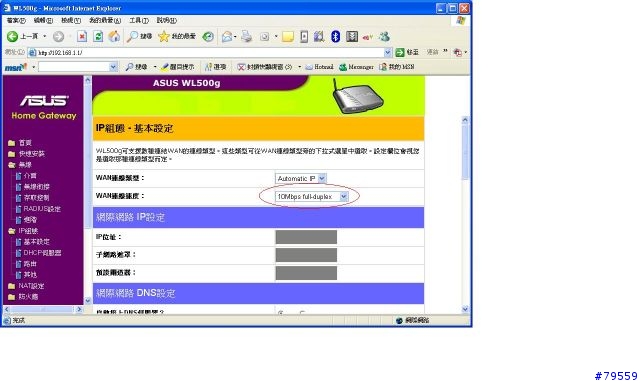Screen dimensions: 640x384
Task: Open the 檔案(F) File menu
Action: [x=16, y=20]
